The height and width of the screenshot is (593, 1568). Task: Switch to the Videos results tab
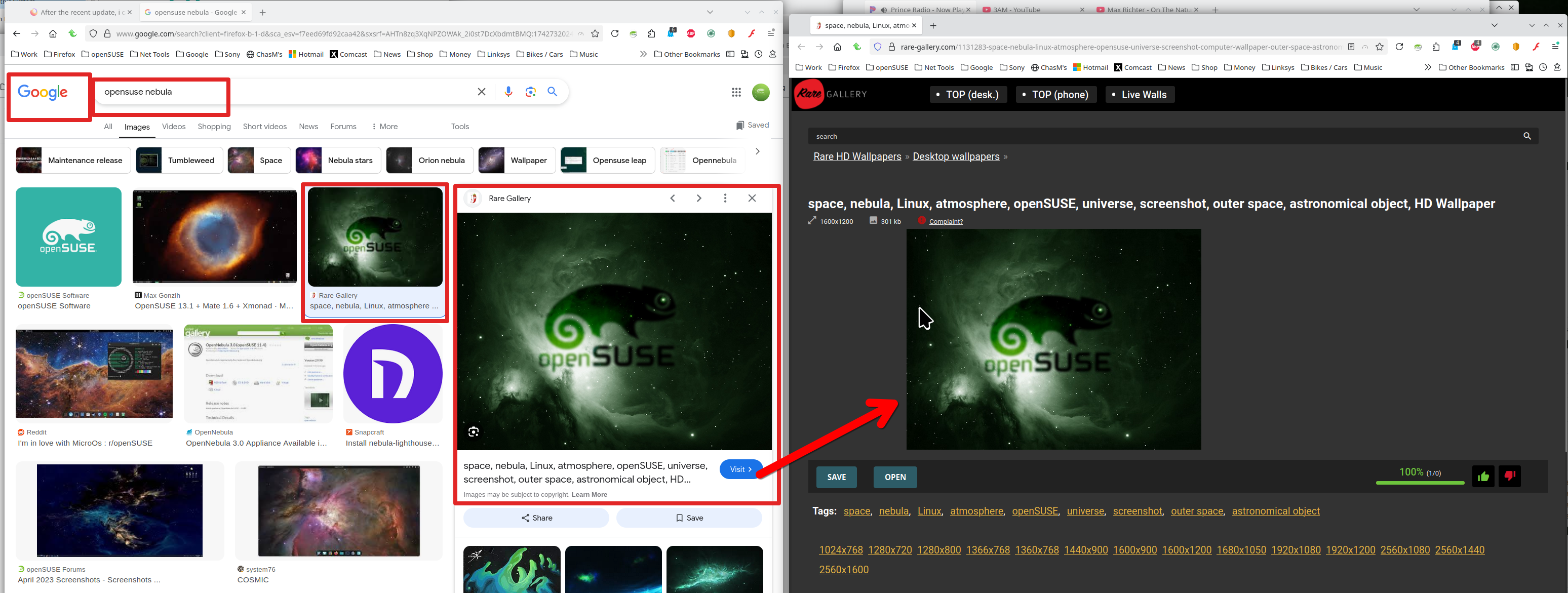click(x=174, y=127)
